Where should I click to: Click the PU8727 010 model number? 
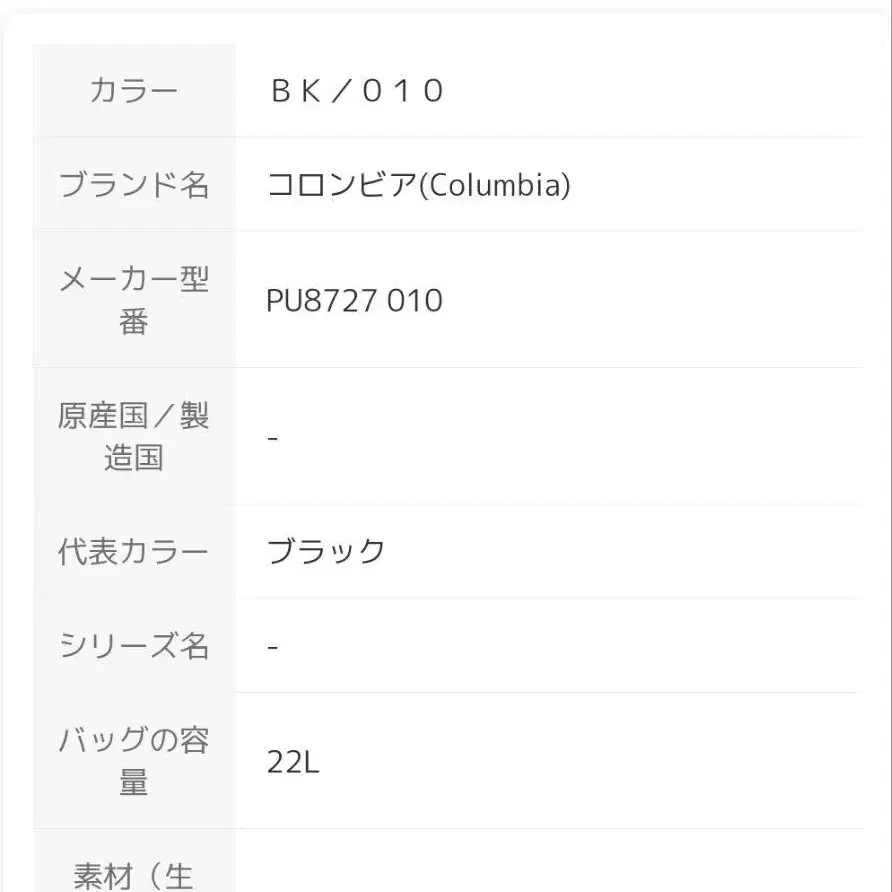tap(354, 300)
